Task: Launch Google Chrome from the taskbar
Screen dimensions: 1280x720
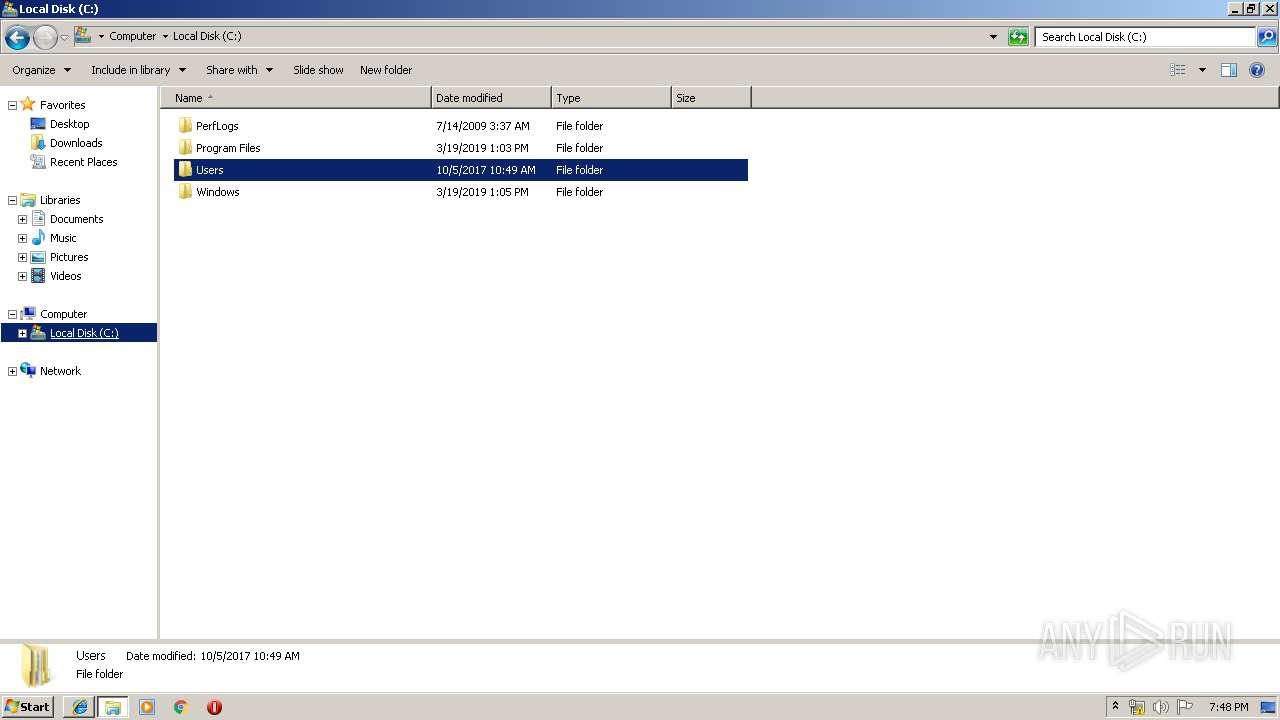Action: [x=181, y=707]
